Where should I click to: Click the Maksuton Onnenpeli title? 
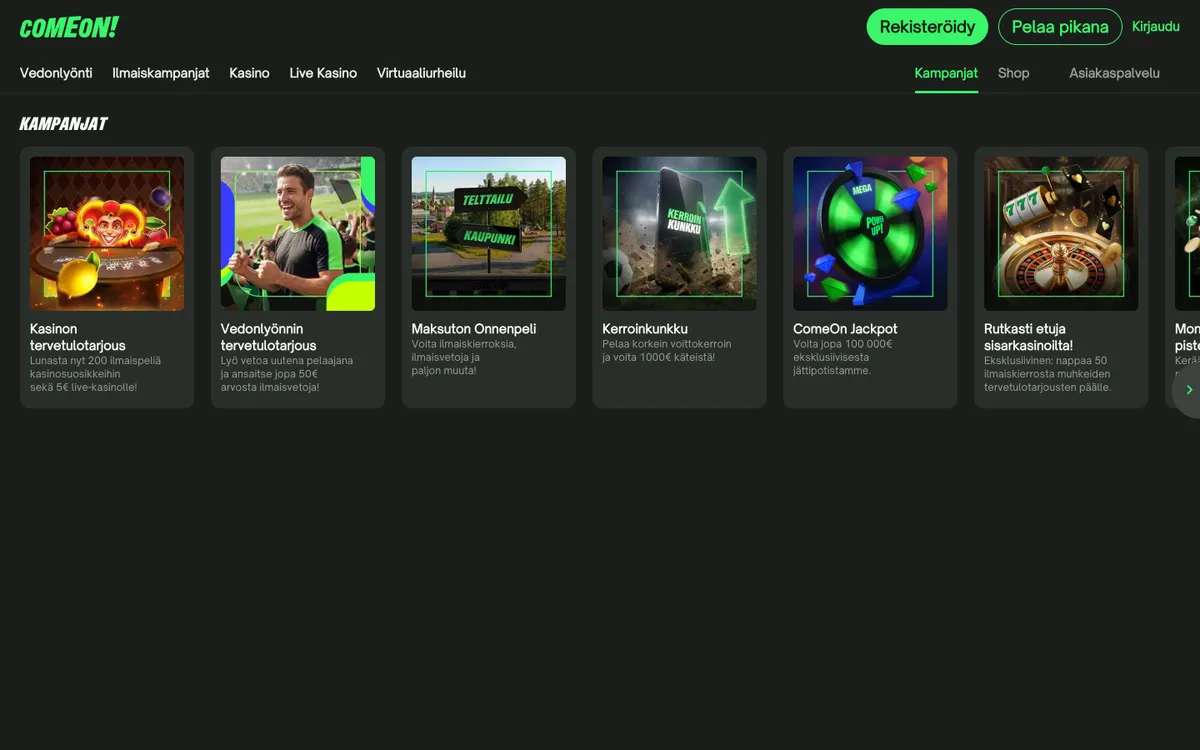(474, 329)
